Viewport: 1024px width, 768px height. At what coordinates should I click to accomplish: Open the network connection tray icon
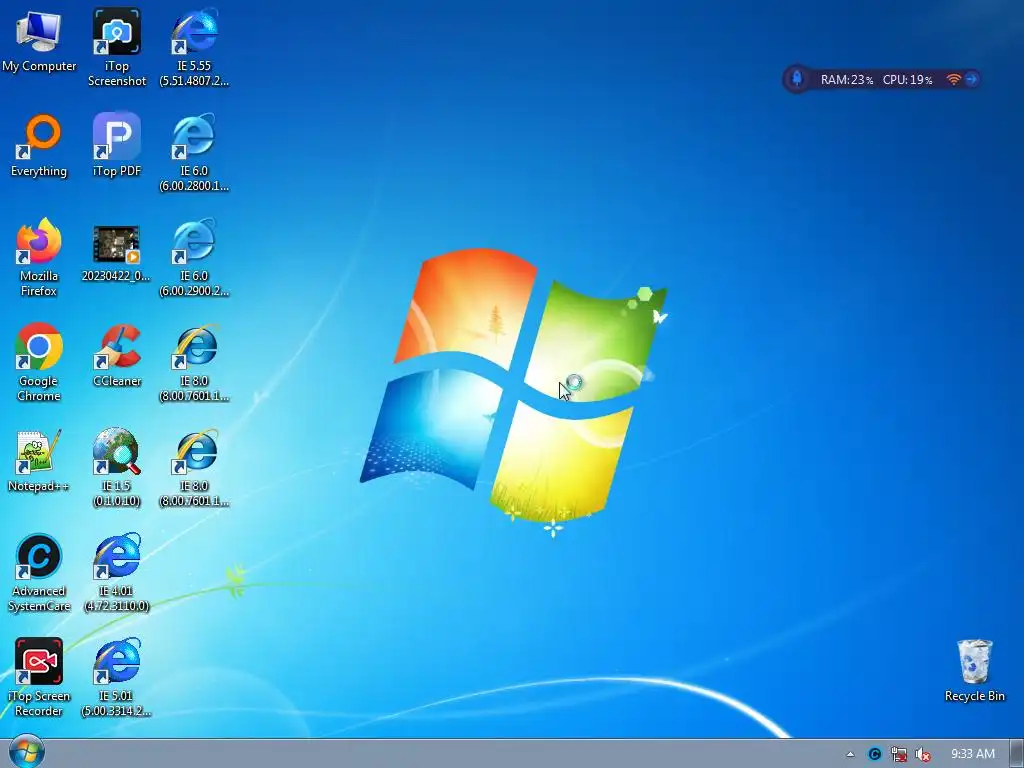pyautogui.click(x=899, y=754)
